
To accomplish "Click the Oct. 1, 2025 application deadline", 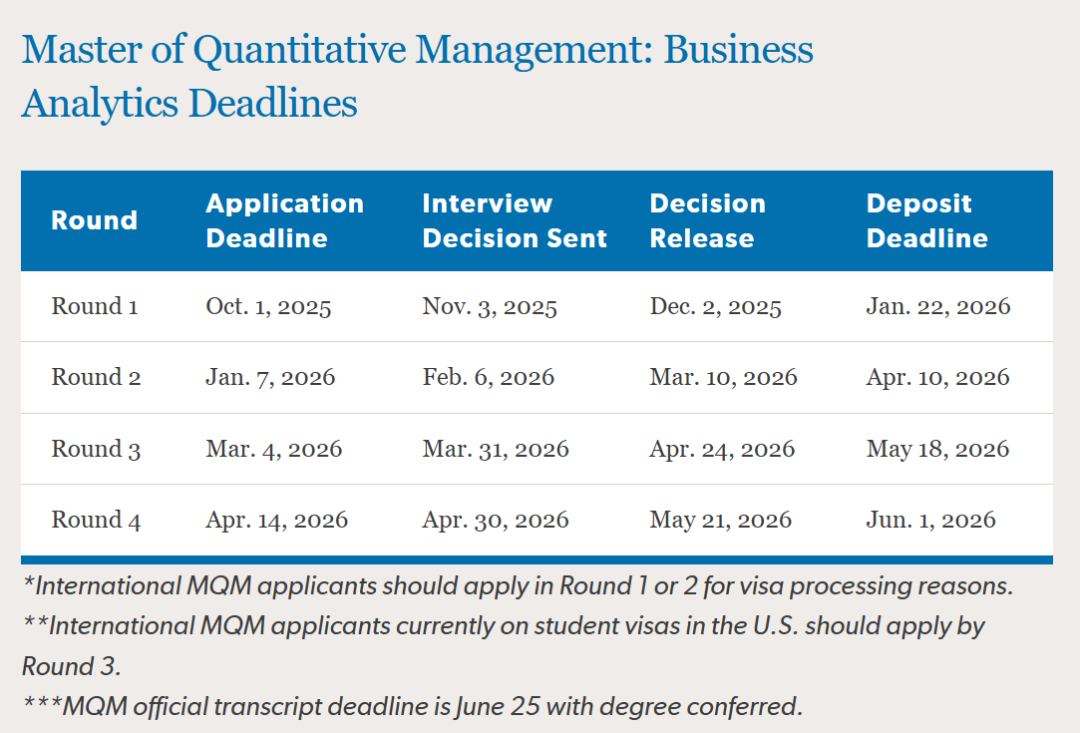I will click(x=268, y=306).
